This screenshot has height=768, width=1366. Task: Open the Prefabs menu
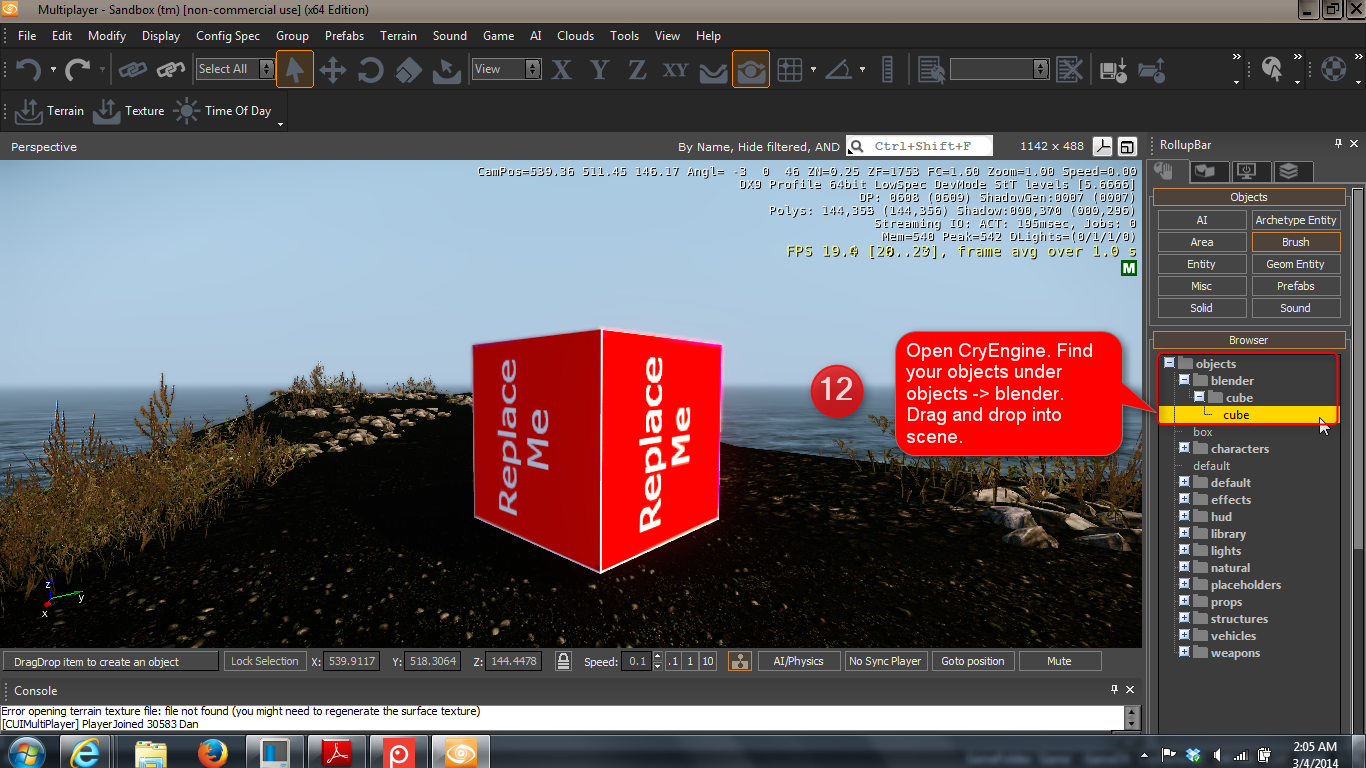(344, 36)
